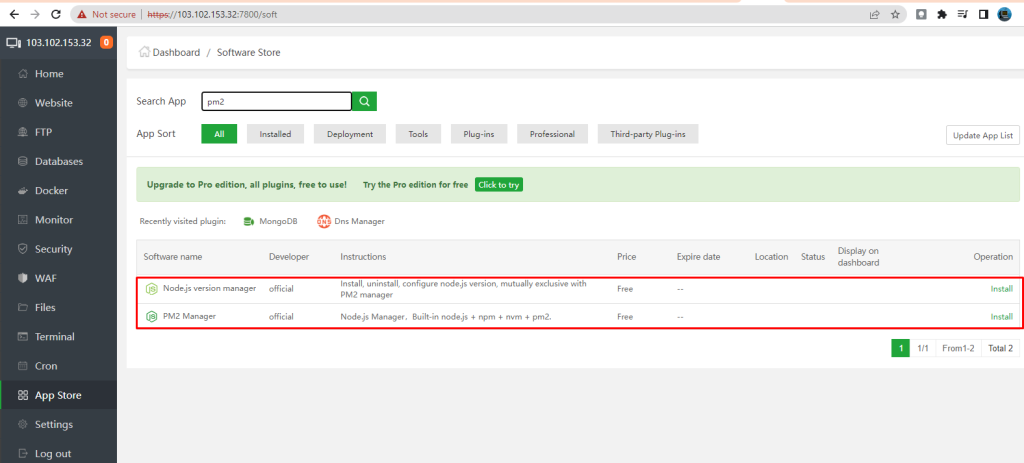1024x463 pixels.
Task: Click the orange notification badge showing 0
Action: pyautogui.click(x=106, y=42)
